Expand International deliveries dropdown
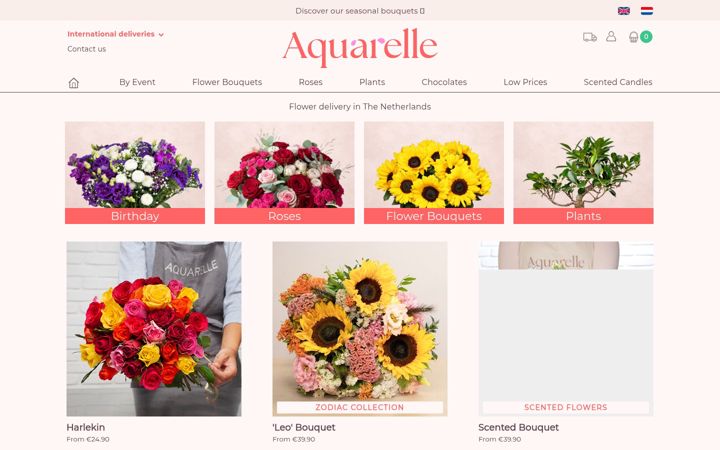Screen dimensions: 720x450 tap(115, 34)
